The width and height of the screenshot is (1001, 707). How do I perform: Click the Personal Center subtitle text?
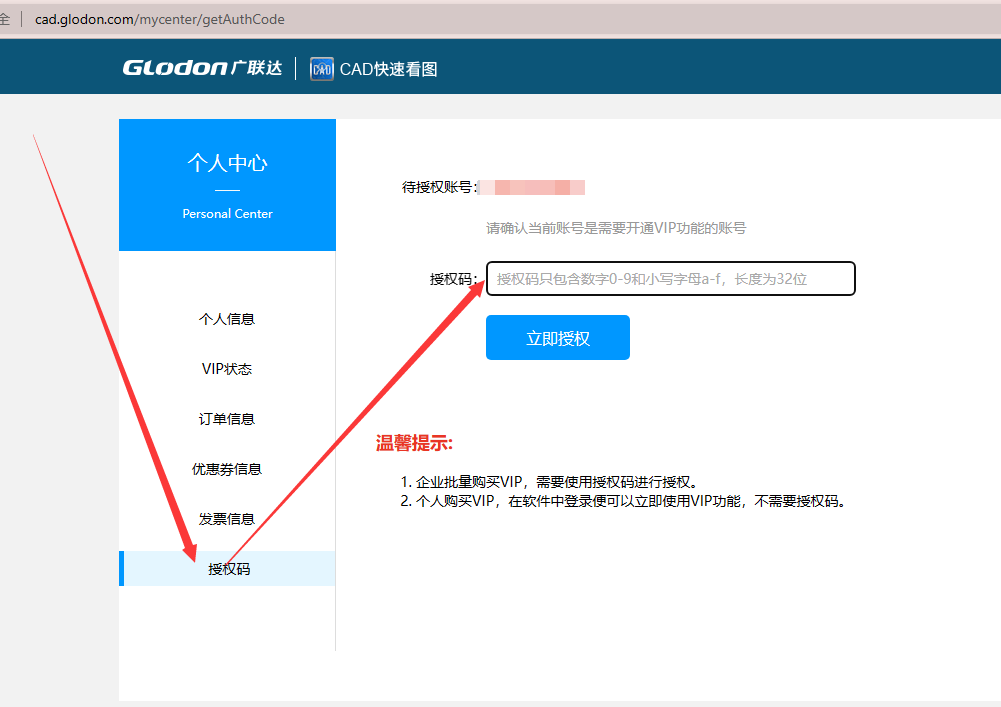point(227,214)
